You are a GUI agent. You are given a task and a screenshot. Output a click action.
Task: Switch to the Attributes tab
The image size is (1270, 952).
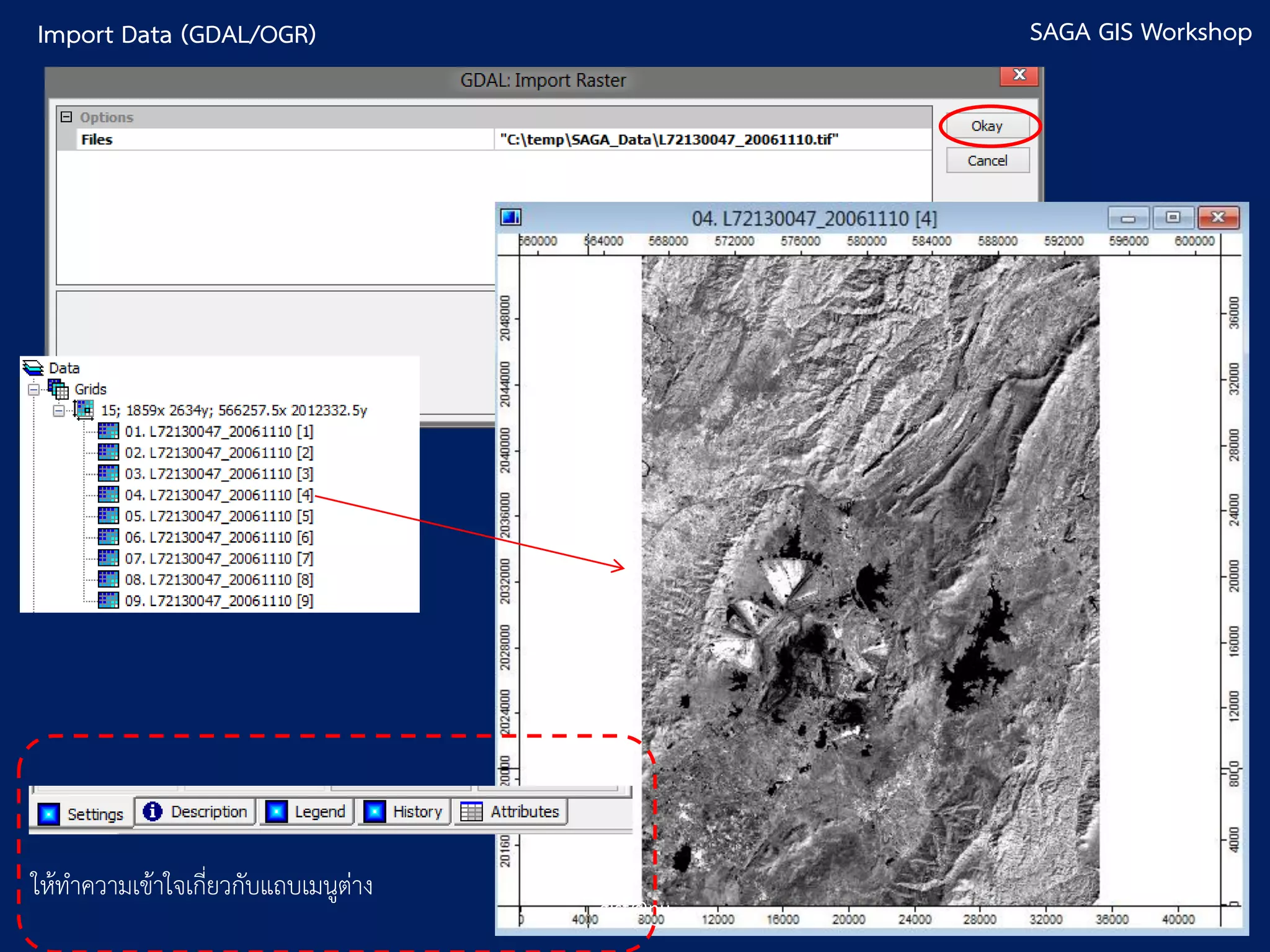(511, 811)
